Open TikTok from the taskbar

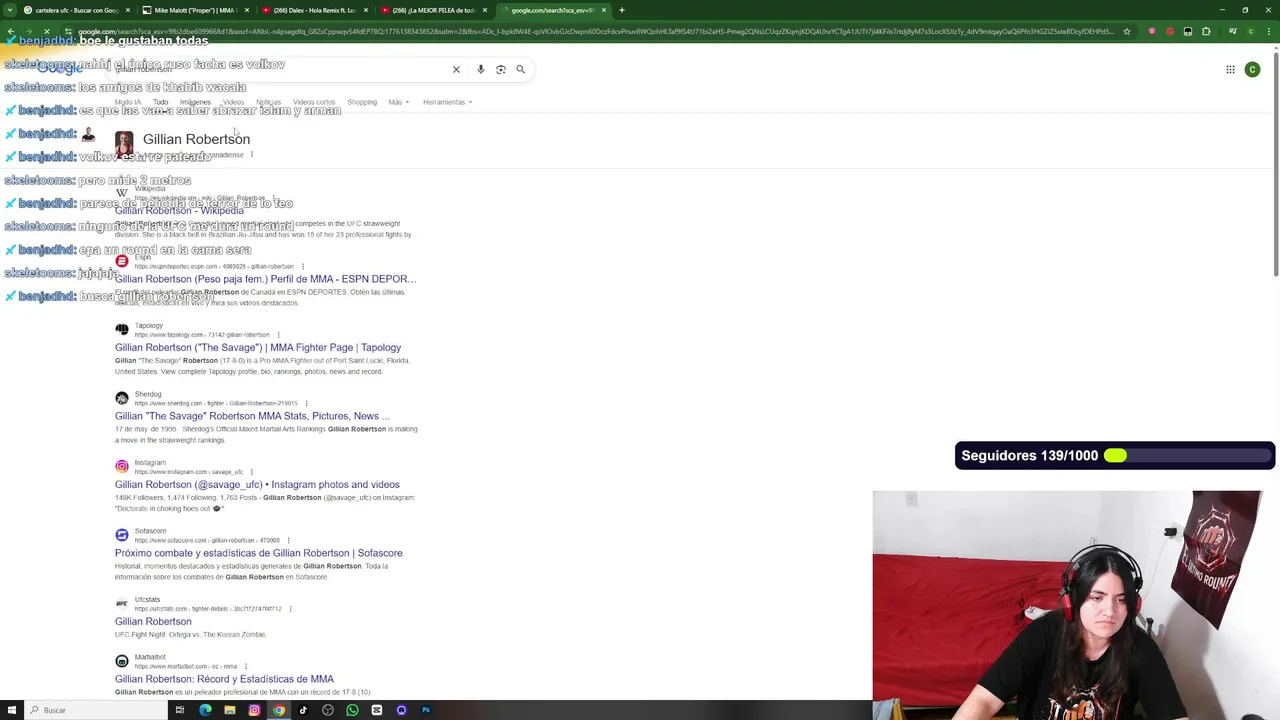coord(303,710)
